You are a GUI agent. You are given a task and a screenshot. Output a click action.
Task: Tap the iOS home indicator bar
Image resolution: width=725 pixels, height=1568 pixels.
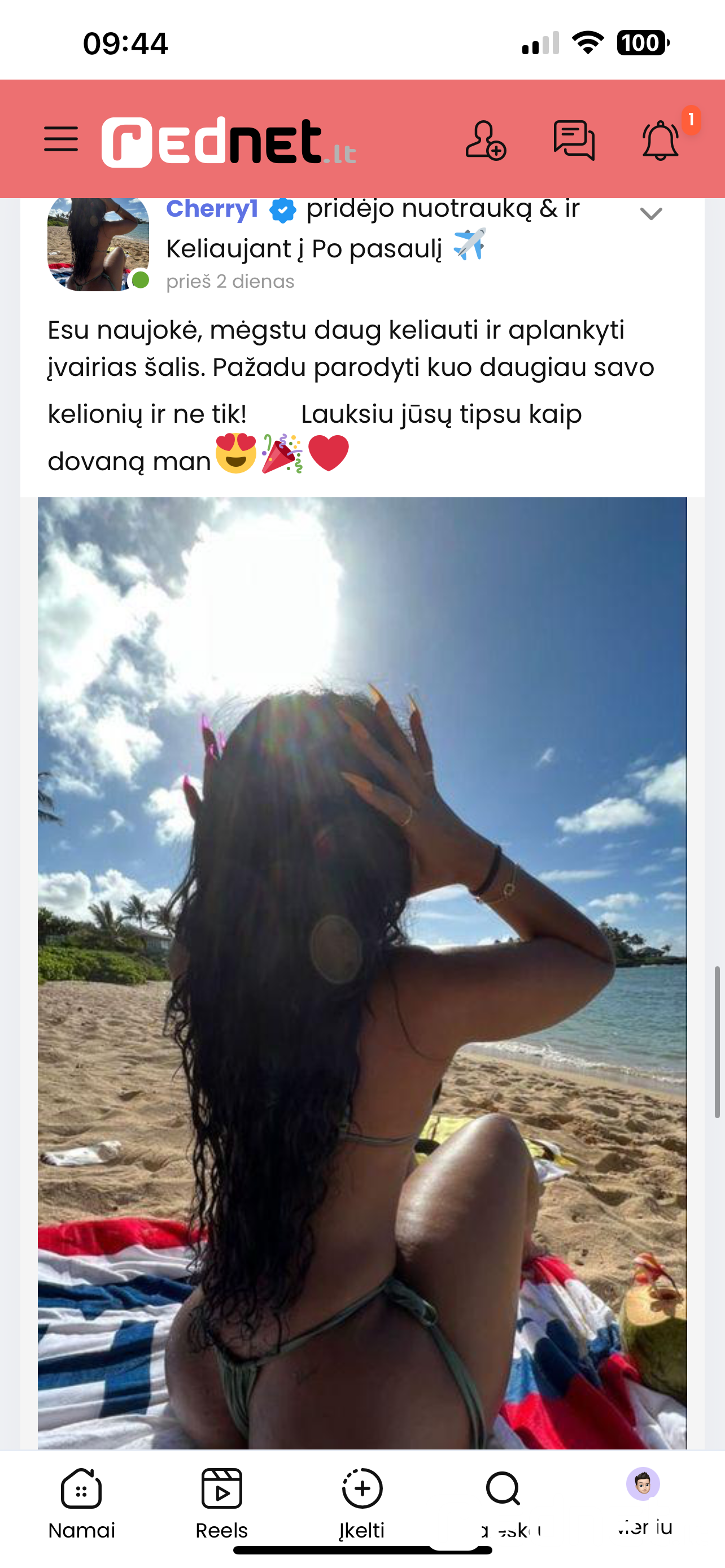[362, 1551]
